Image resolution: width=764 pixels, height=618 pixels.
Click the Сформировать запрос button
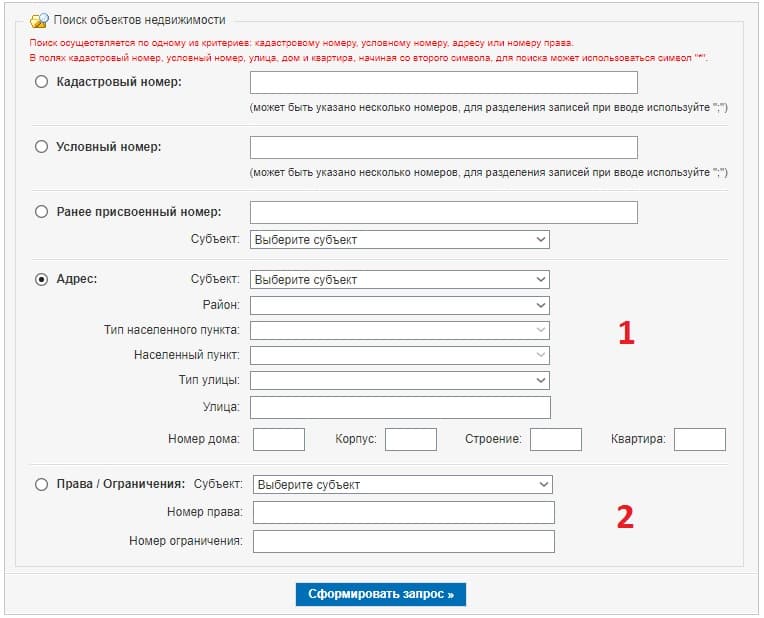pyautogui.click(x=381, y=594)
